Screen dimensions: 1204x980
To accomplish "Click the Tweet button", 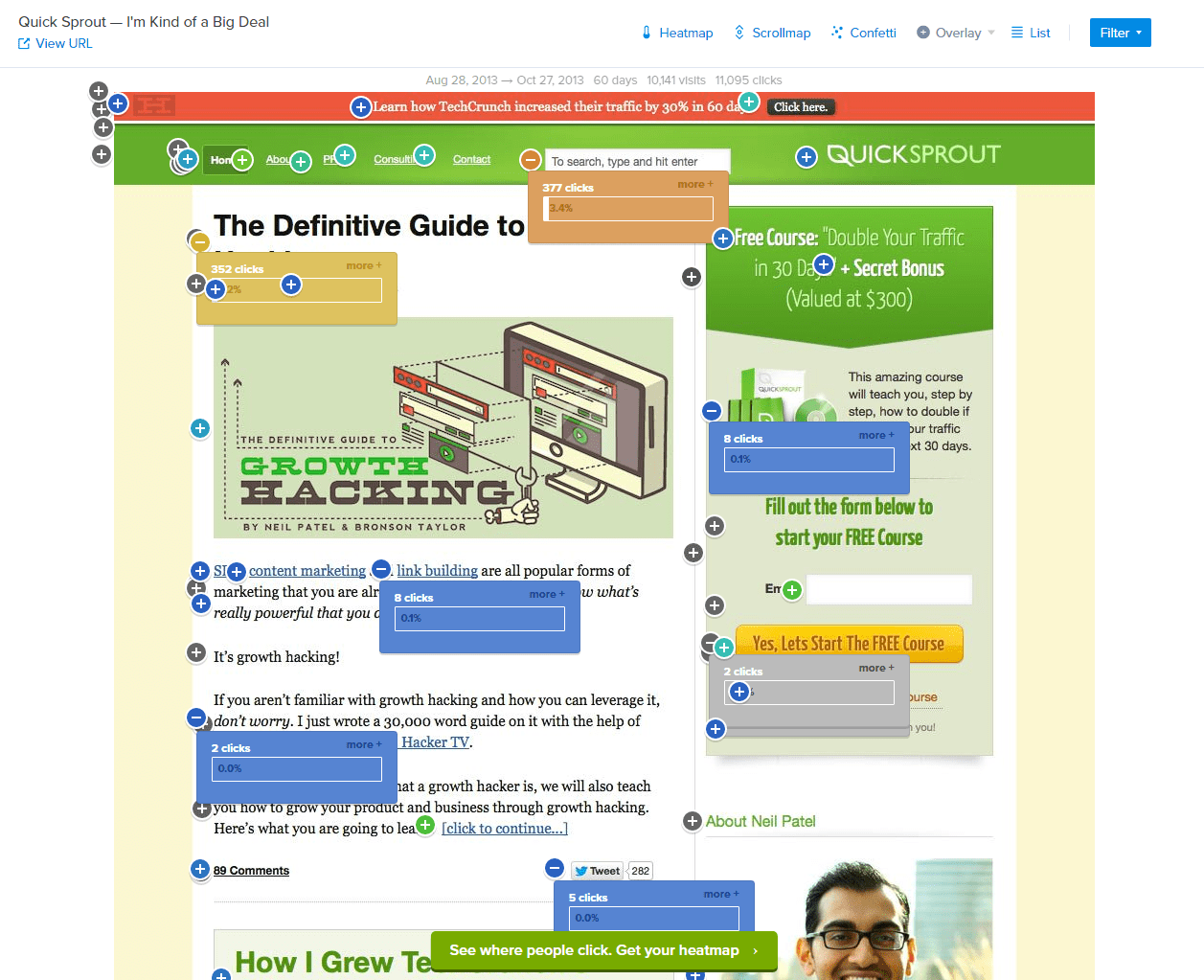I will tap(598, 871).
